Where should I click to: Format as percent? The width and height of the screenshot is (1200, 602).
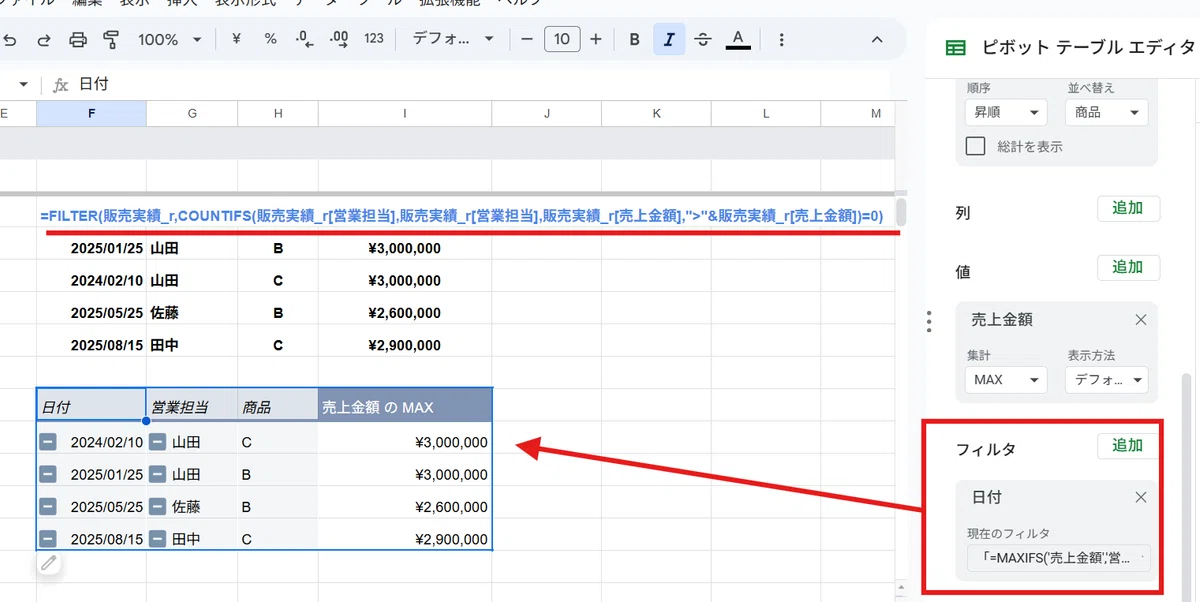tap(270, 39)
